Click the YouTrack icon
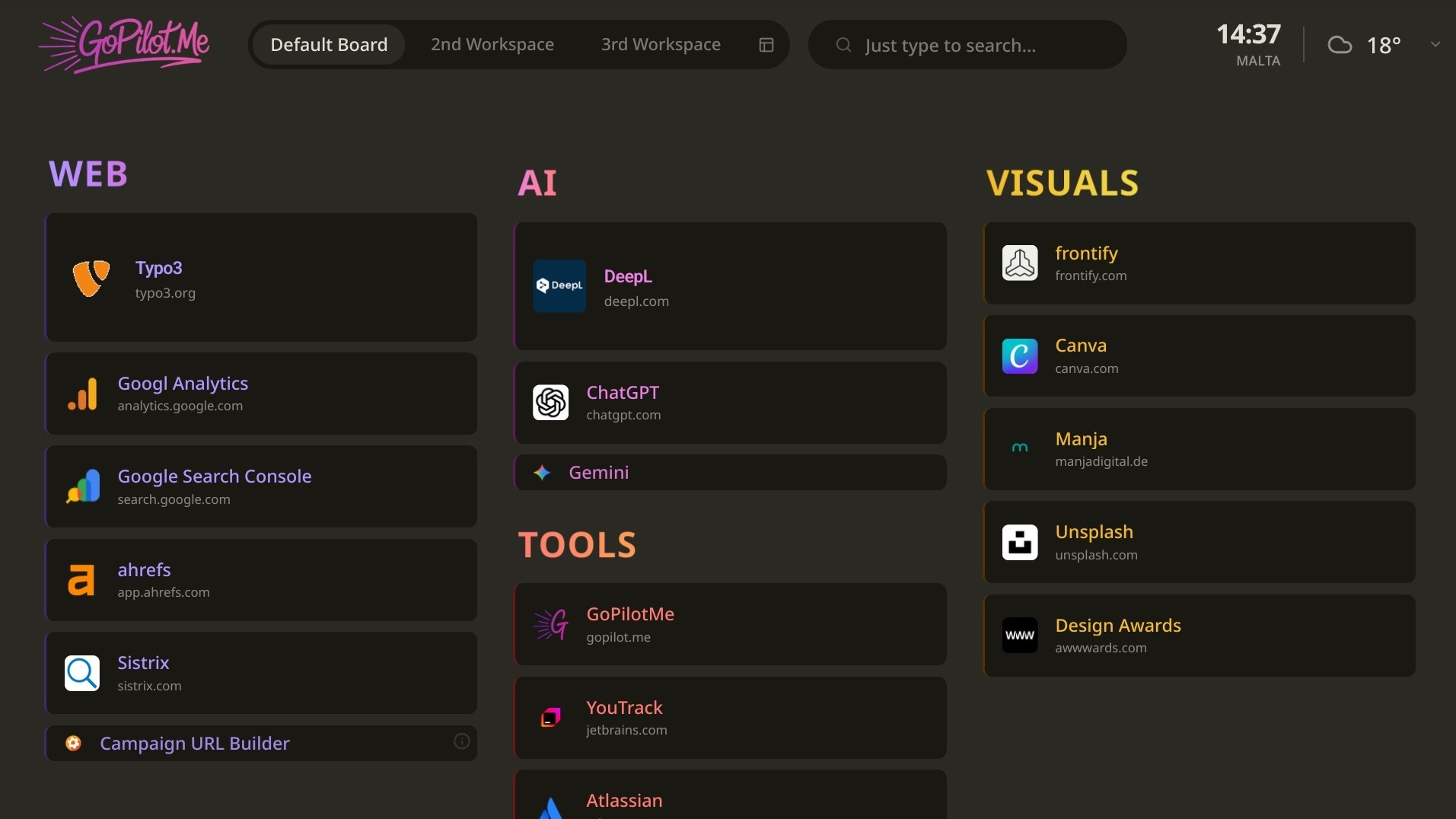The image size is (1456, 819). coord(550,717)
